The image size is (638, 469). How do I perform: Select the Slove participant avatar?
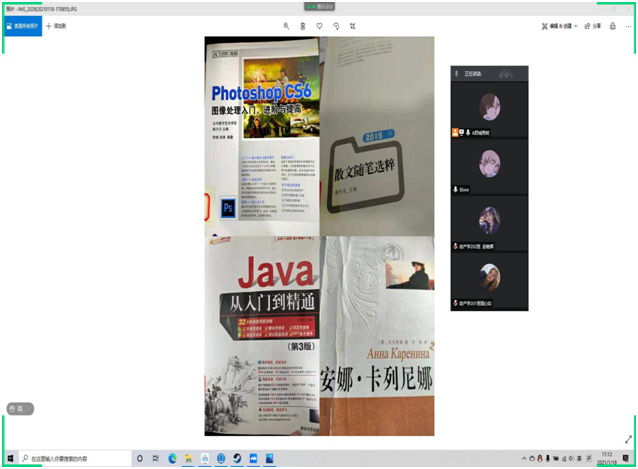tap(489, 163)
